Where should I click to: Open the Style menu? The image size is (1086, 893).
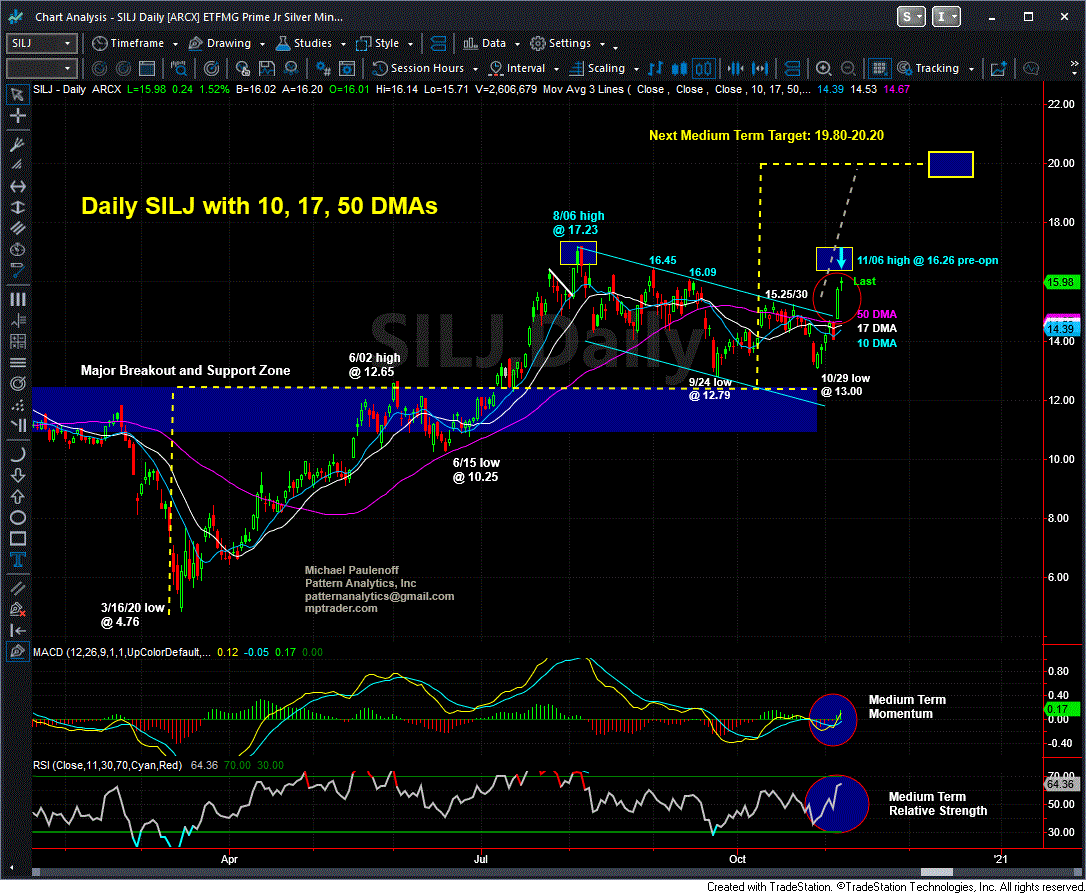[378, 43]
